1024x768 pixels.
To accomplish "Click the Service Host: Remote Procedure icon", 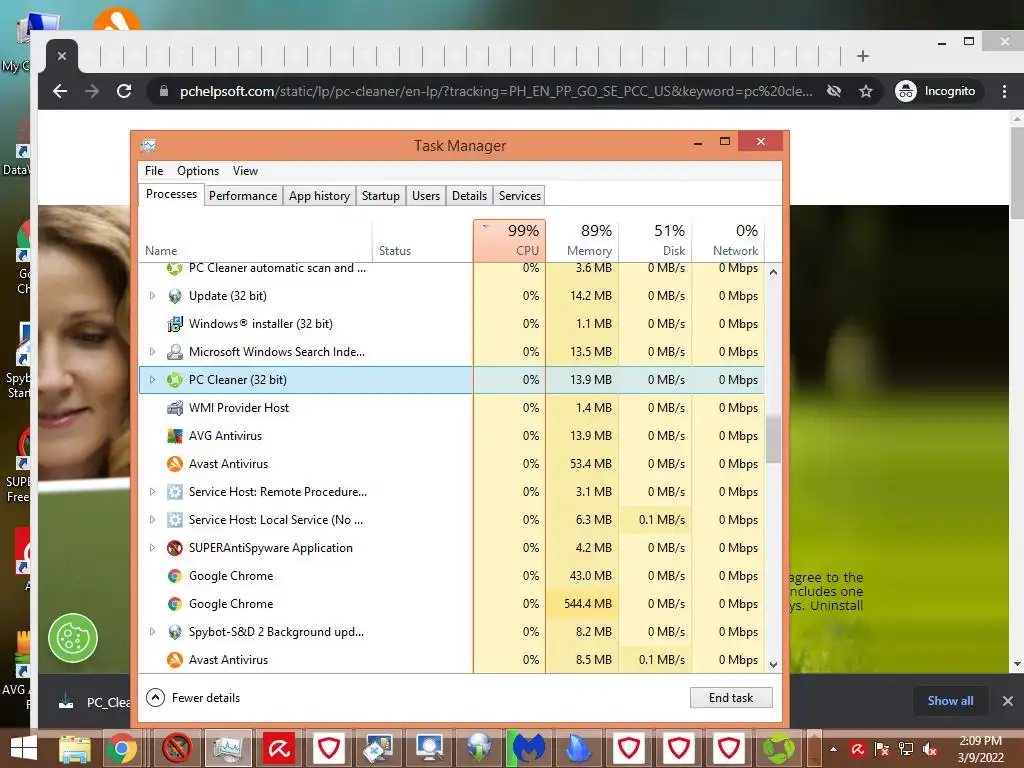I will (174, 492).
